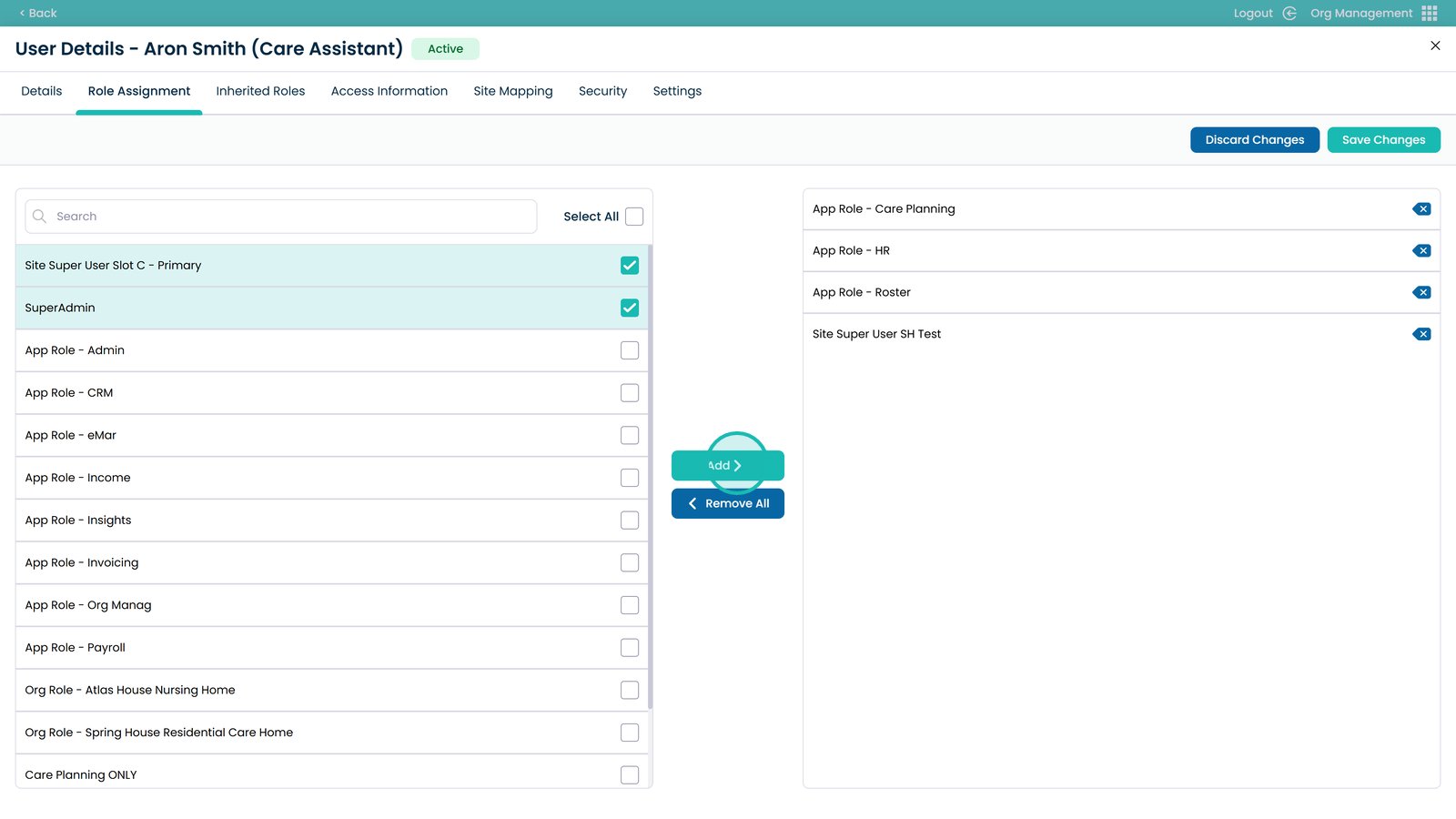Open the Org Management grid icon

(1429, 13)
